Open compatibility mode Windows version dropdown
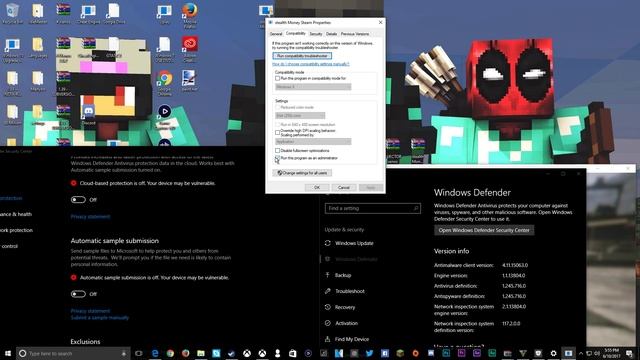The image size is (640, 360). pyautogui.click(x=313, y=87)
